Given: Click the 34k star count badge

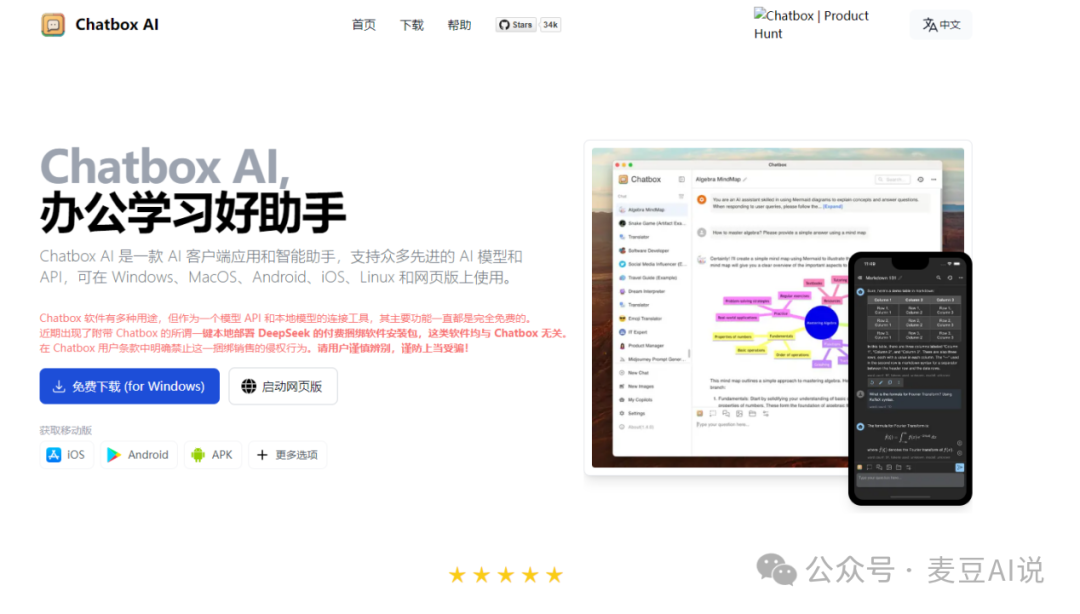Looking at the screenshot, I should pos(550,25).
